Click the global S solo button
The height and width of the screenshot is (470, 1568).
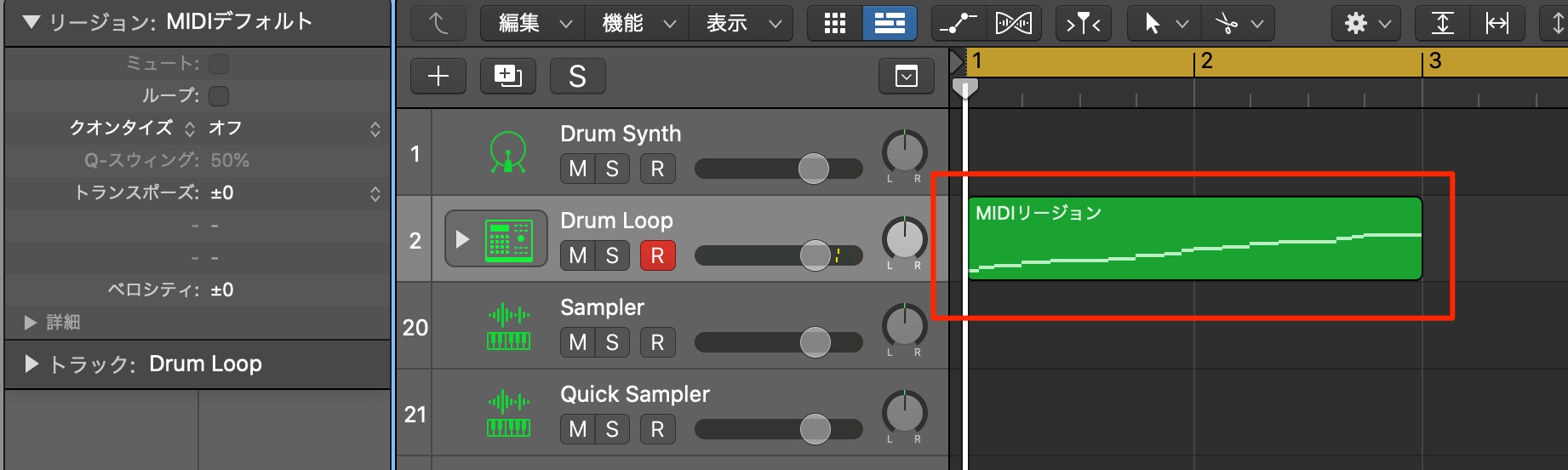click(577, 76)
